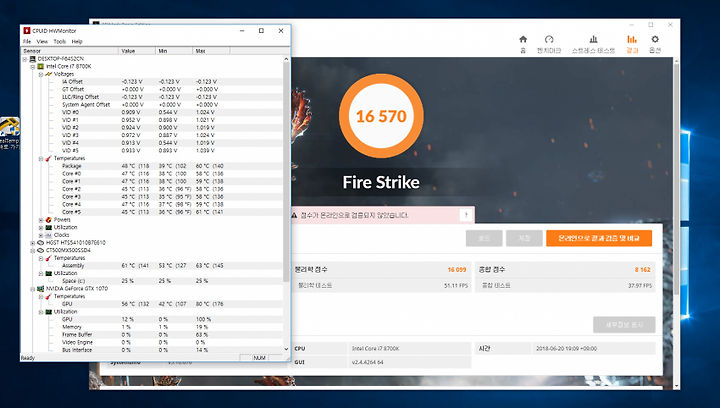Click the Sensor column header
Image resolution: width=720 pixels, height=408 pixels.
[x=70, y=51]
